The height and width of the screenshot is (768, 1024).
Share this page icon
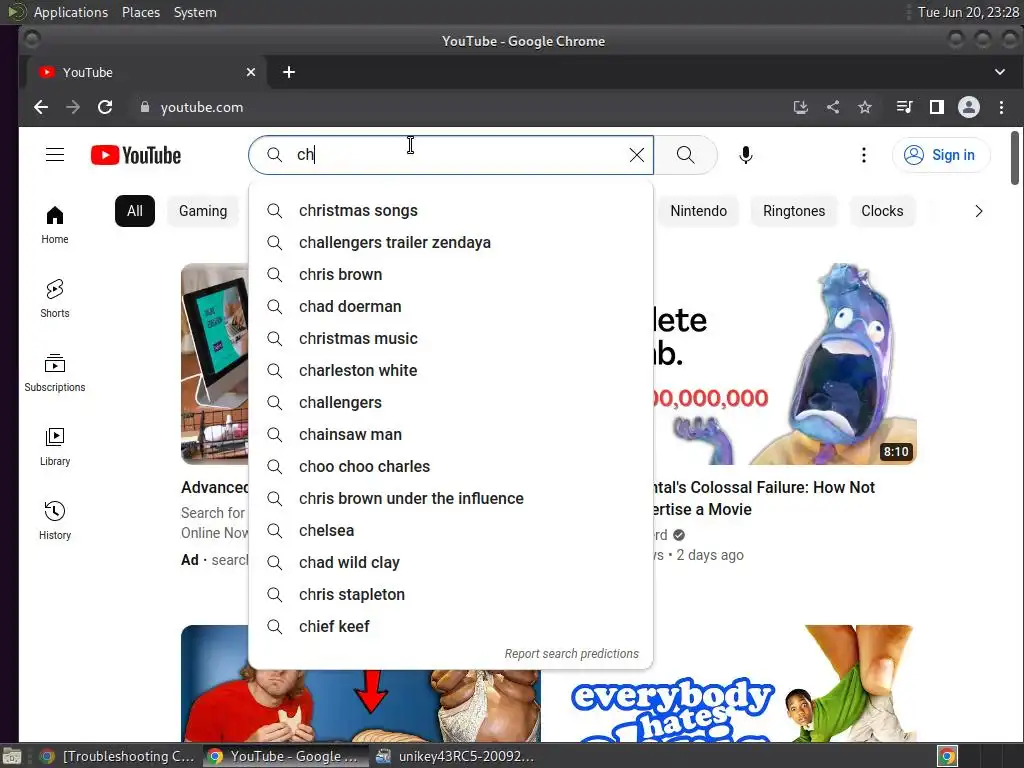[x=833, y=107]
